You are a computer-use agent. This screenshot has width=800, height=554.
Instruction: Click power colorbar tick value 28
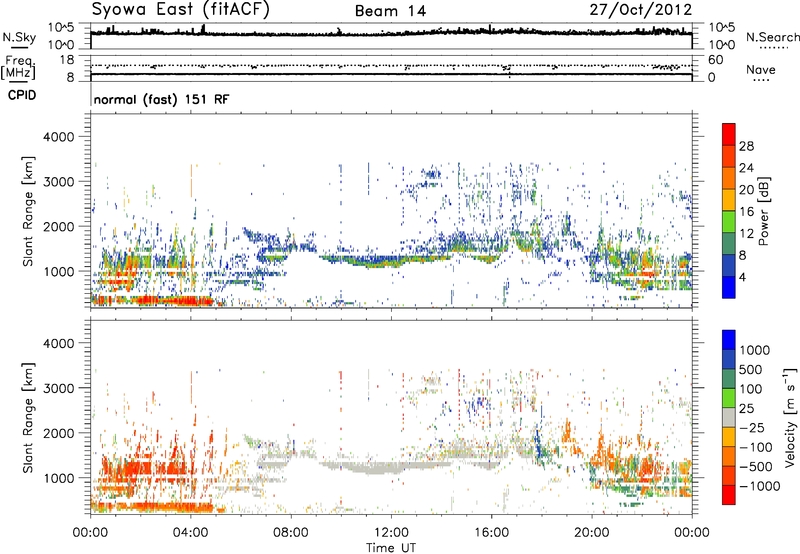pos(746,146)
